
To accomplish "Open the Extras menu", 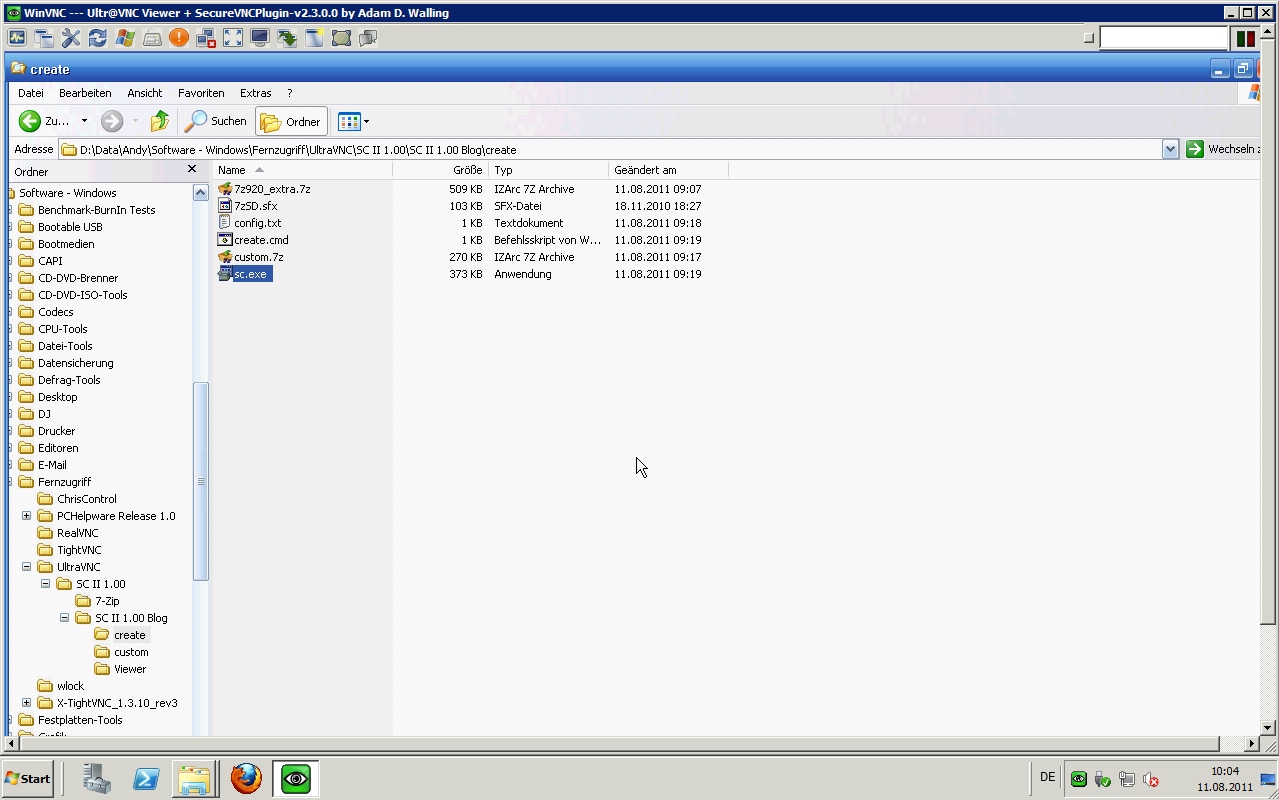I will [255, 93].
